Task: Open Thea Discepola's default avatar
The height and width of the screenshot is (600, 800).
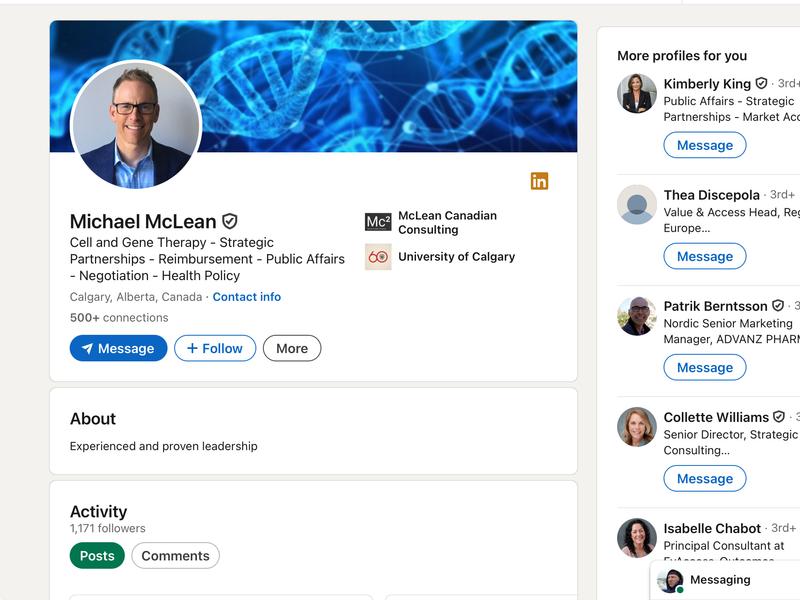Action: pyautogui.click(x=637, y=205)
